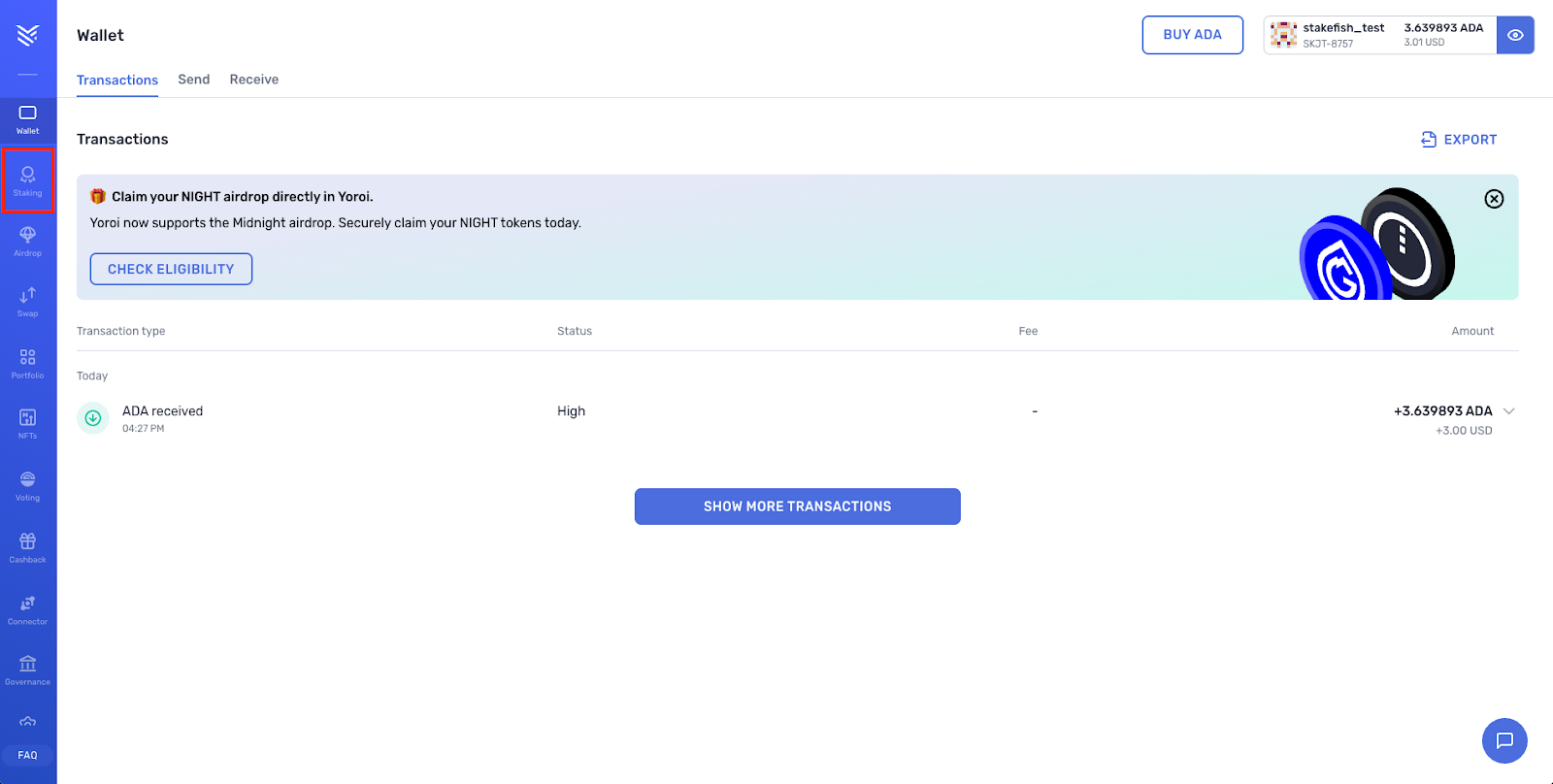The height and width of the screenshot is (784, 1553).
Task: Click the Yoroi logo at top left
Action: point(27,36)
